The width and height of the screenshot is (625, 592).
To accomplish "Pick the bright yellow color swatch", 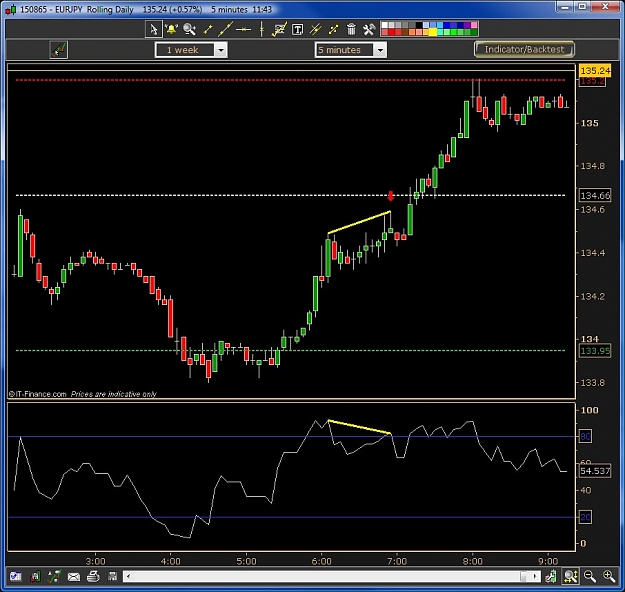I will pos(433,32).
